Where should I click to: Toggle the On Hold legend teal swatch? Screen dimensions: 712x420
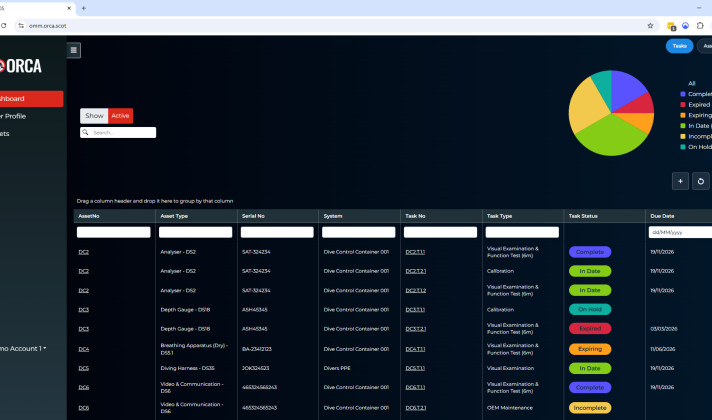point(683,147)
